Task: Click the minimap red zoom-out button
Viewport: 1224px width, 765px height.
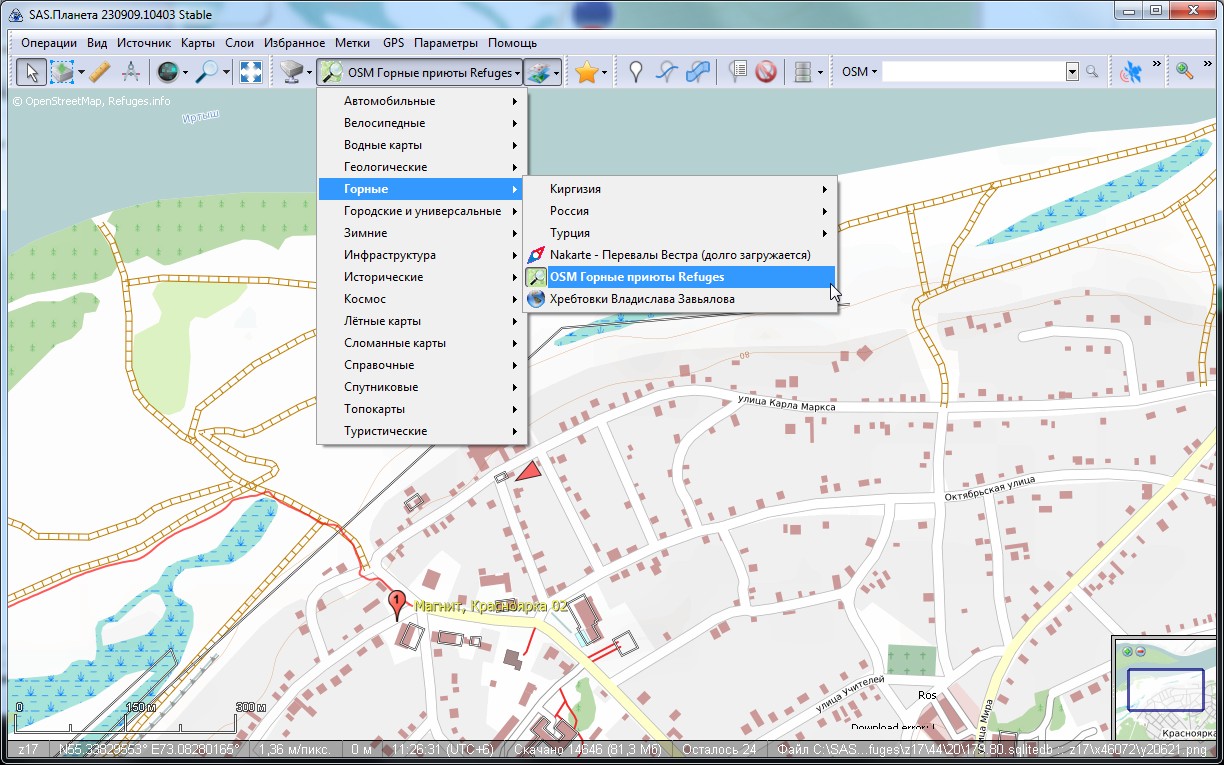Action: click(1140, 652)
